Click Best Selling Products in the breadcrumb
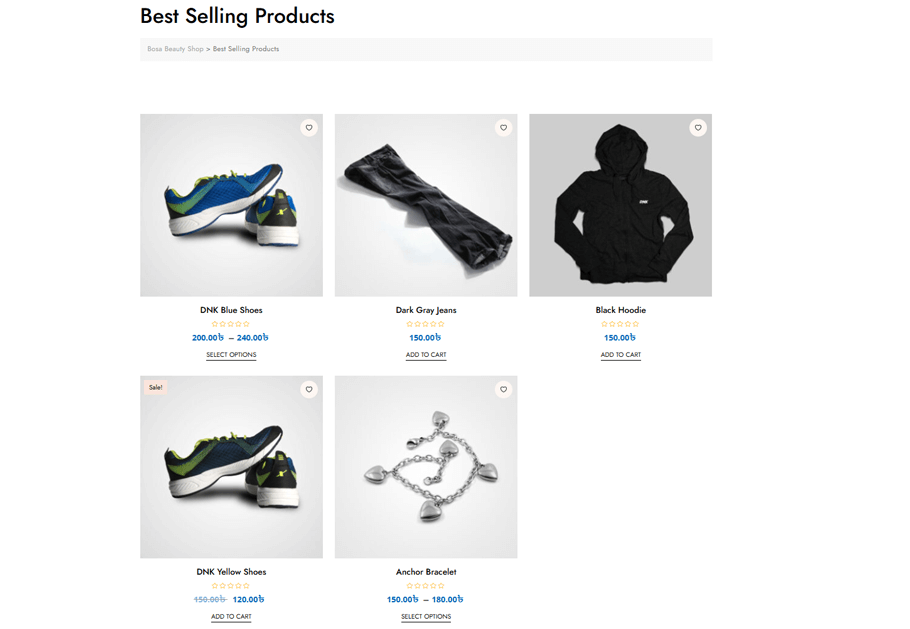This screenshot has height=629, width=910. click(244, 48)
